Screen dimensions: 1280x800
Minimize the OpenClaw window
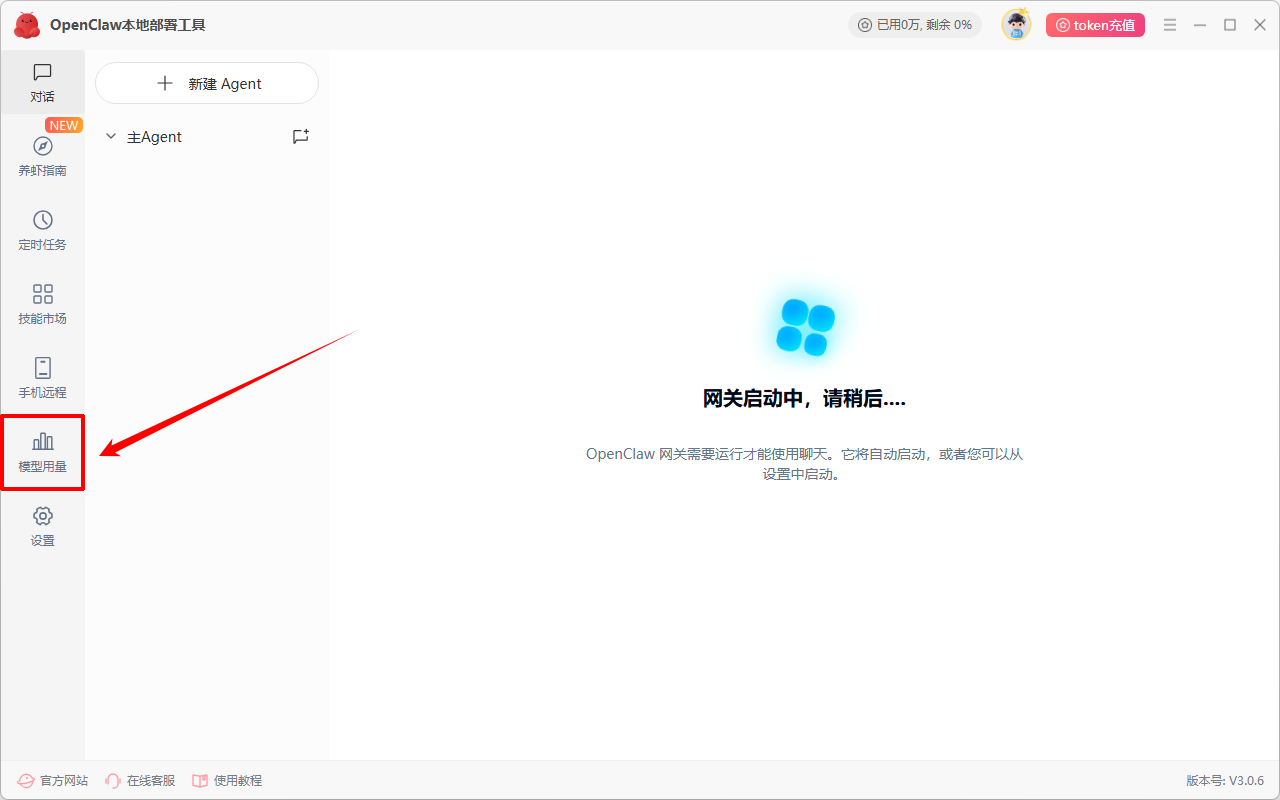[x=1200, y=25]
